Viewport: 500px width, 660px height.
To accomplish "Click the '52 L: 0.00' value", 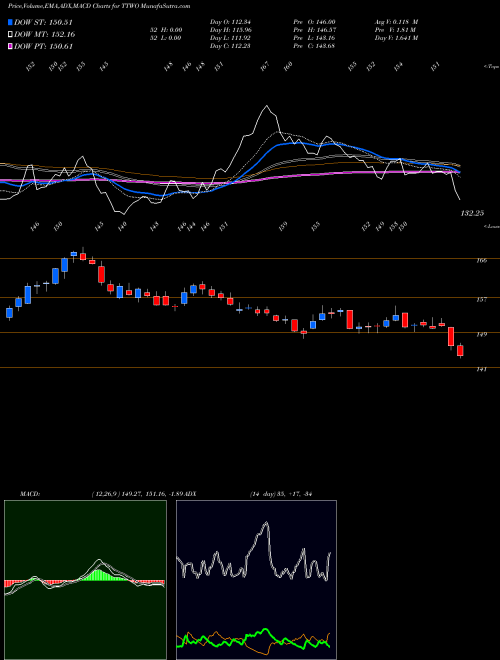I will [x=165, y=38].
